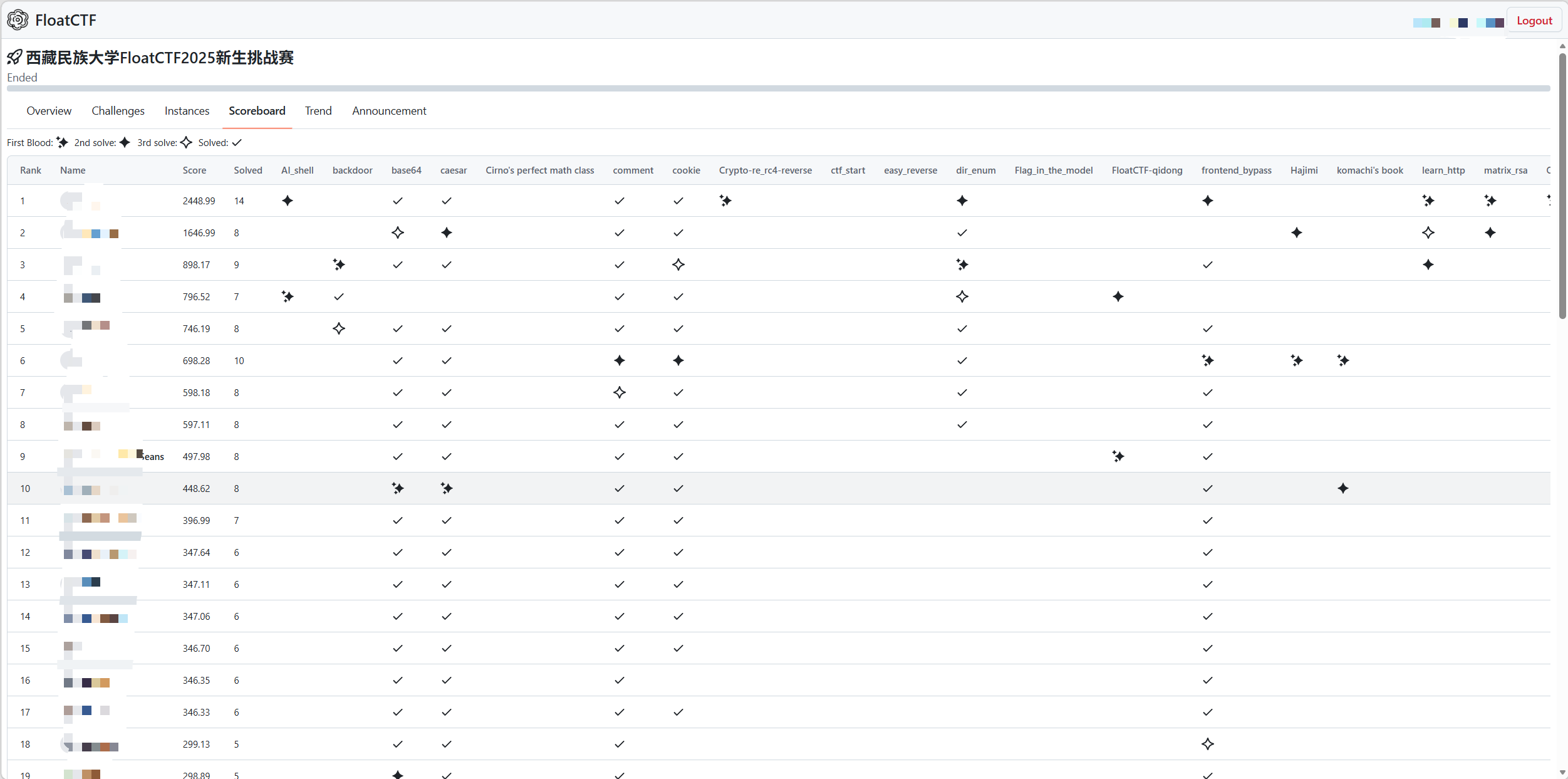Click rank 9 FloatCTF-qidong first blood icon
Viewport: 1568px width, 779px height.
[x=1118, y=456]
